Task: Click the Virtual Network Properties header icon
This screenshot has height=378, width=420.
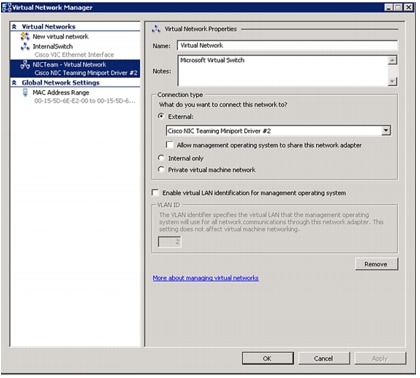Action: pos(156,29)
